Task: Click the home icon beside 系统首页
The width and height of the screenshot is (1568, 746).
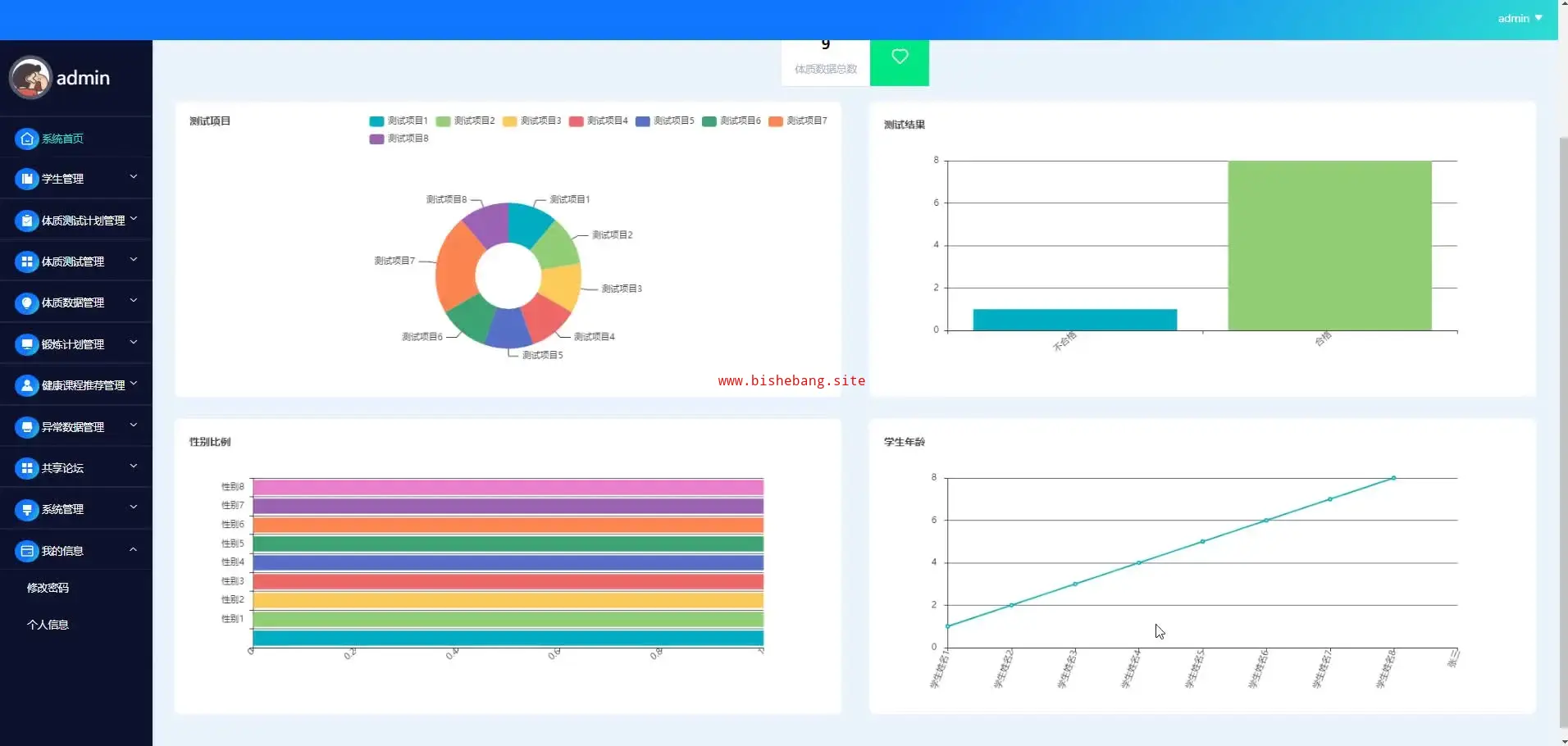Action: tap(27, 139)
